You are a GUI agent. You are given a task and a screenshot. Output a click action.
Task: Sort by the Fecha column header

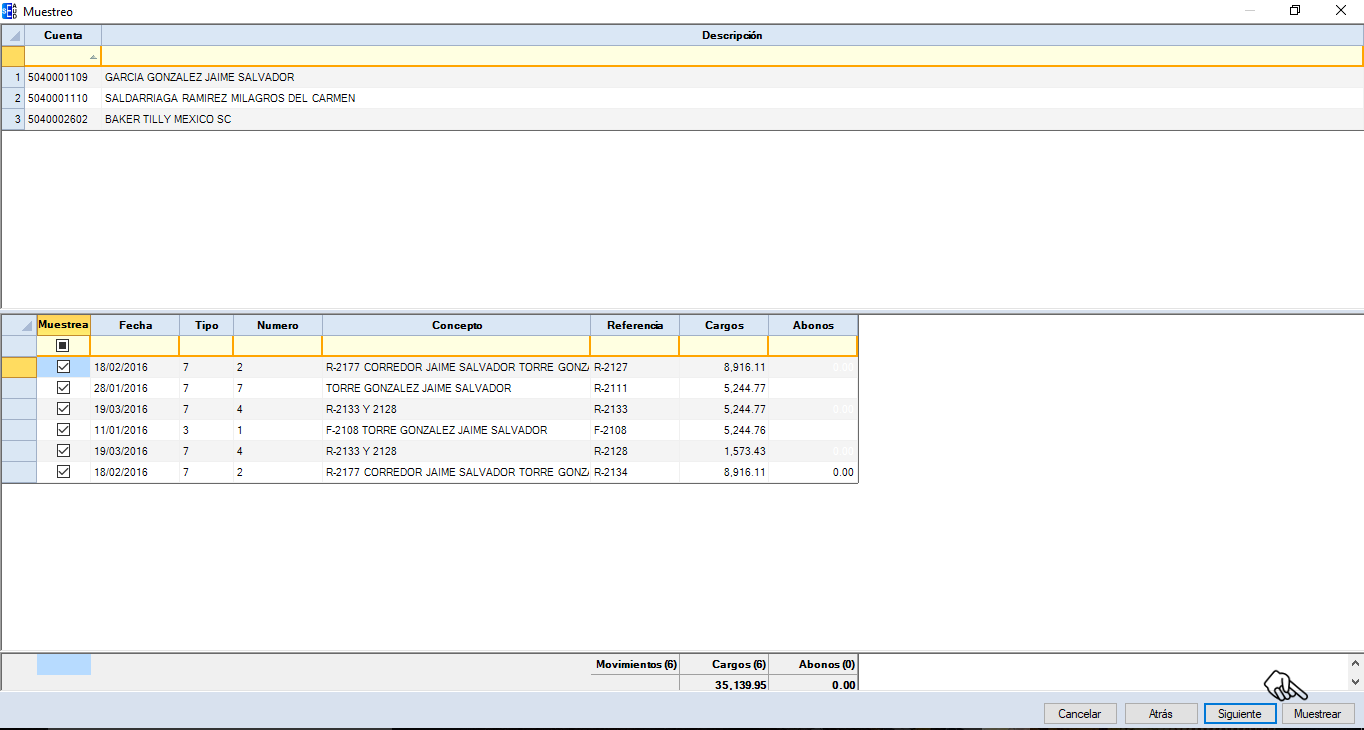[x=135, y=326]
